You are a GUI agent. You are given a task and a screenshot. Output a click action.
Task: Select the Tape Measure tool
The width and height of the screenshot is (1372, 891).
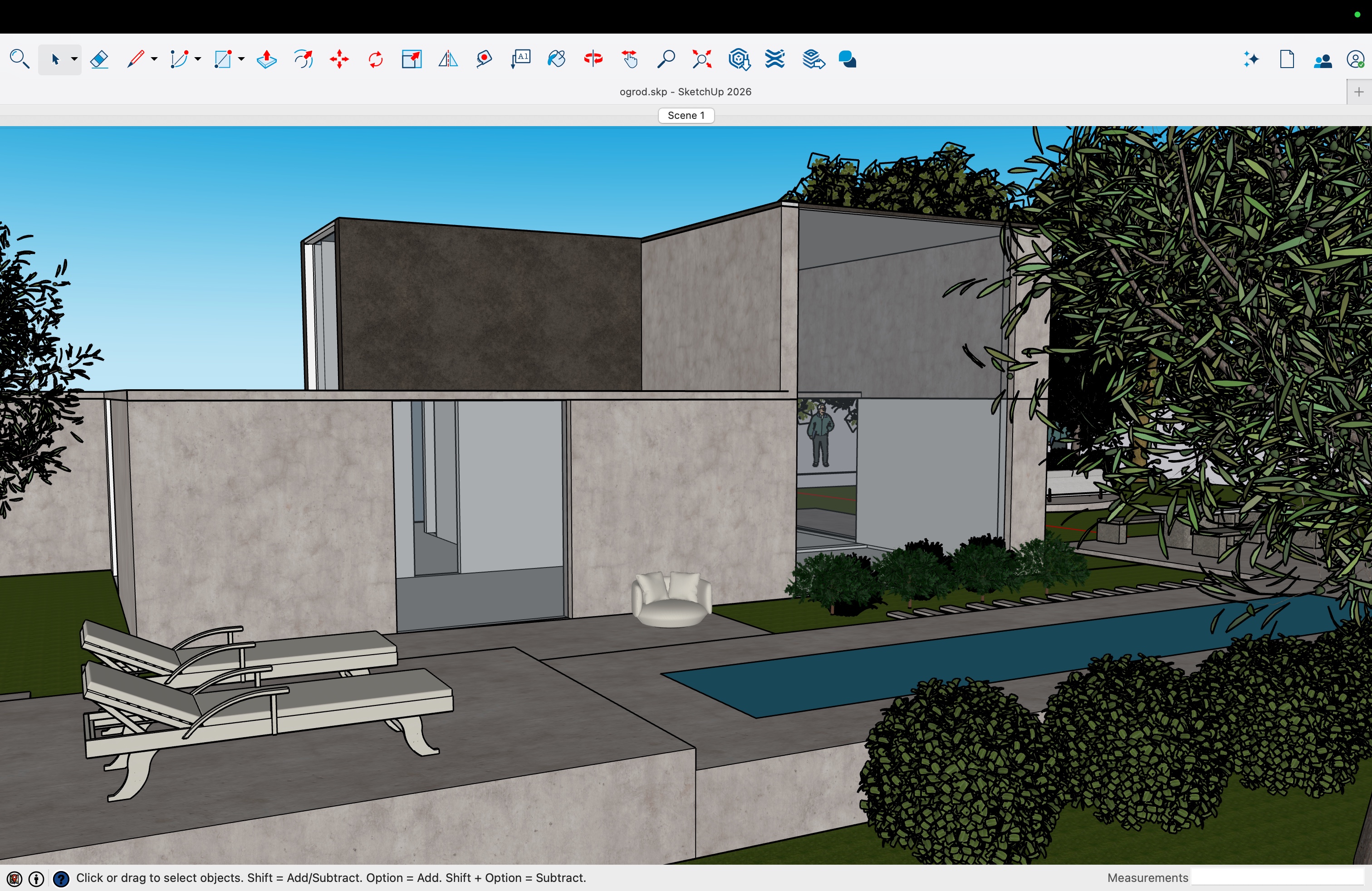pos(484,59)
